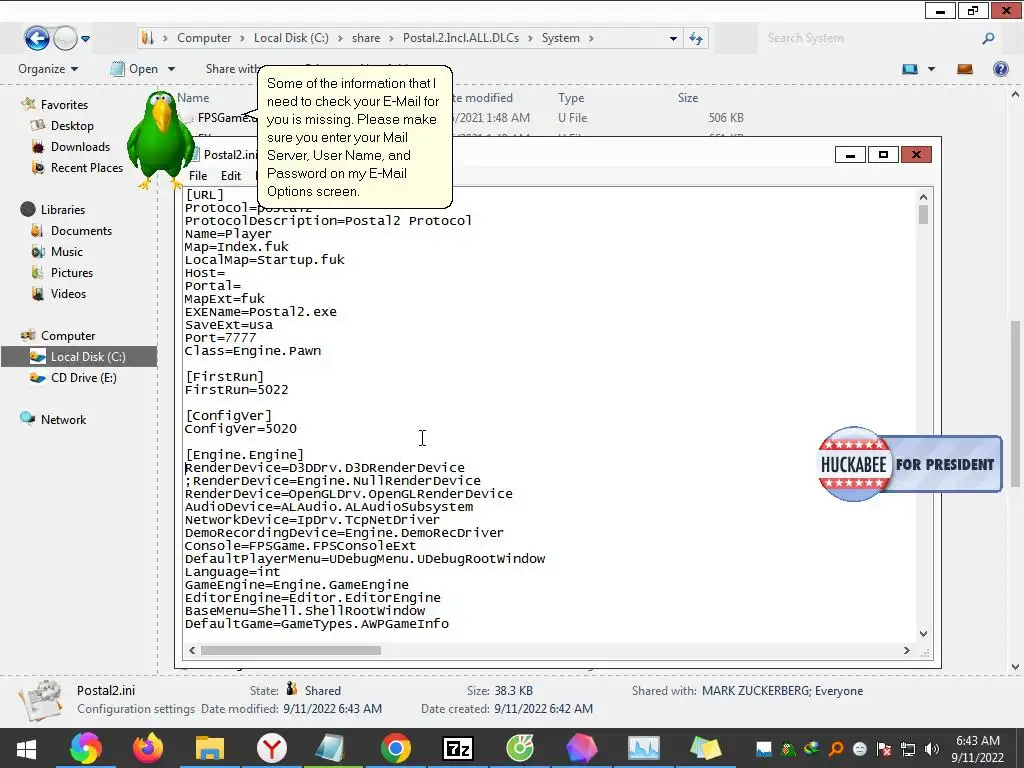Open the Music library
This screenshot has width=1024, height=768.
click(x=67, y=251)
